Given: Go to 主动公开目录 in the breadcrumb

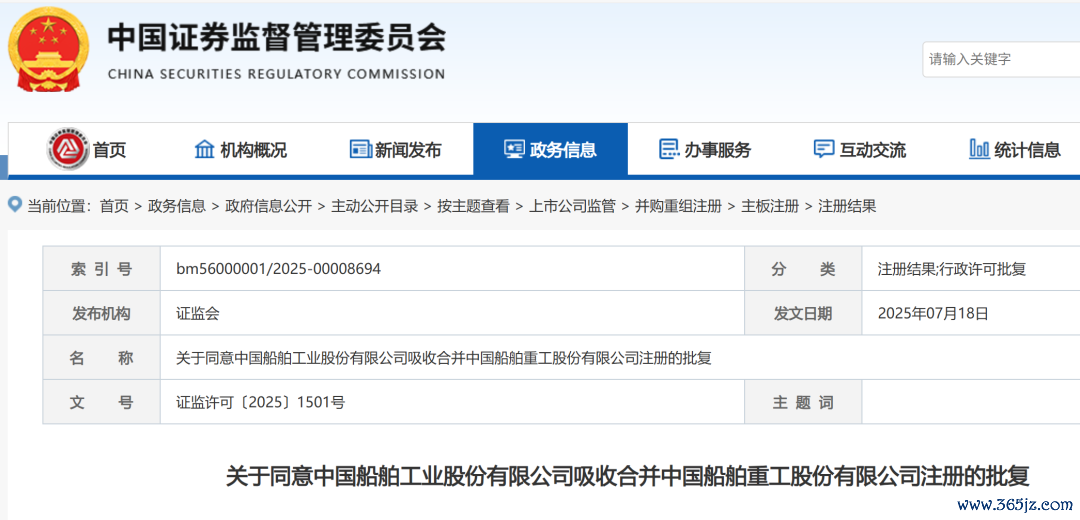Looking at the screenshot, I should point(375,205).
